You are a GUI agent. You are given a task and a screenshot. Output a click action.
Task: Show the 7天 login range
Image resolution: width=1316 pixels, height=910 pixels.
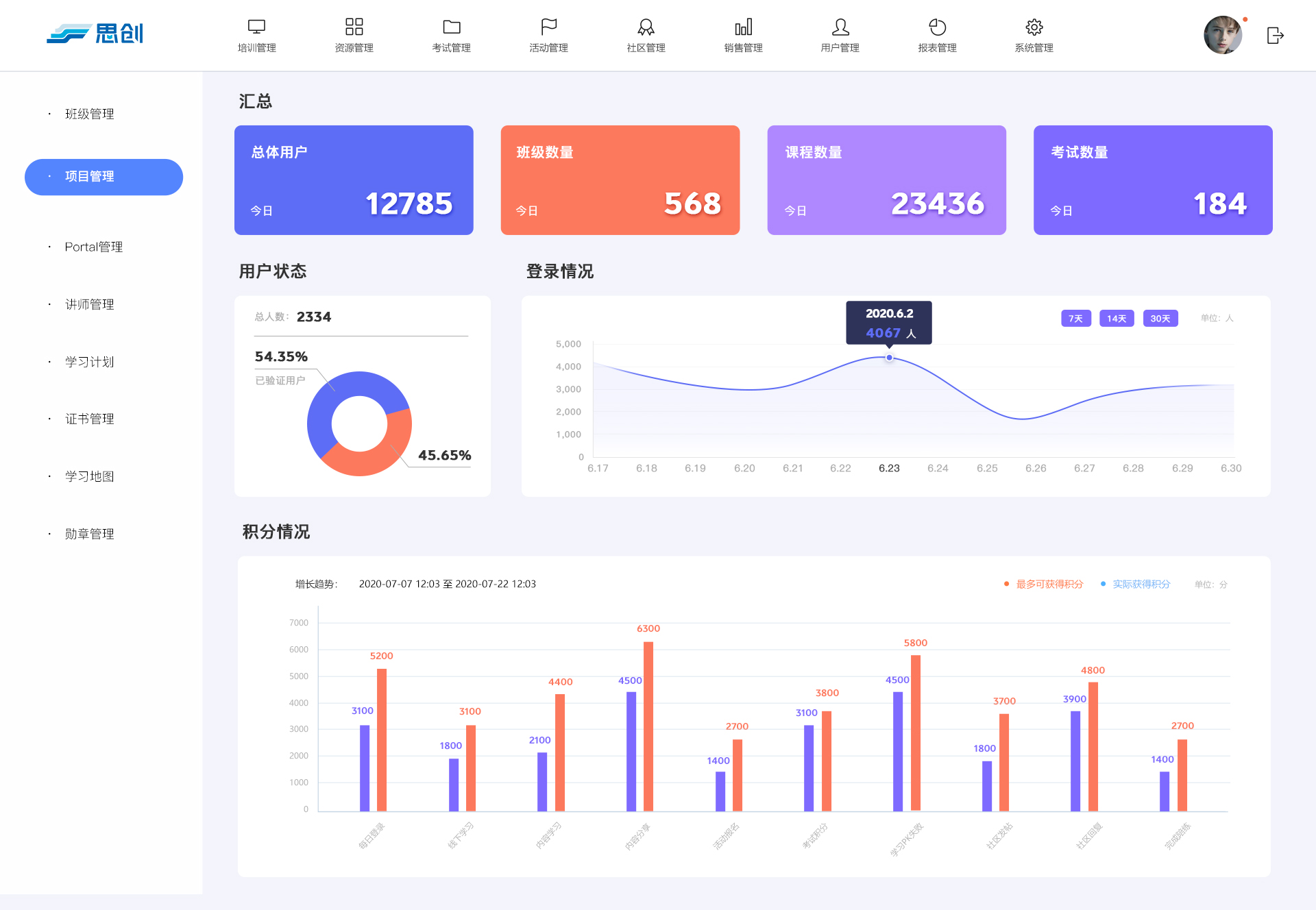pyautogui.click(x=1075, y=319)
